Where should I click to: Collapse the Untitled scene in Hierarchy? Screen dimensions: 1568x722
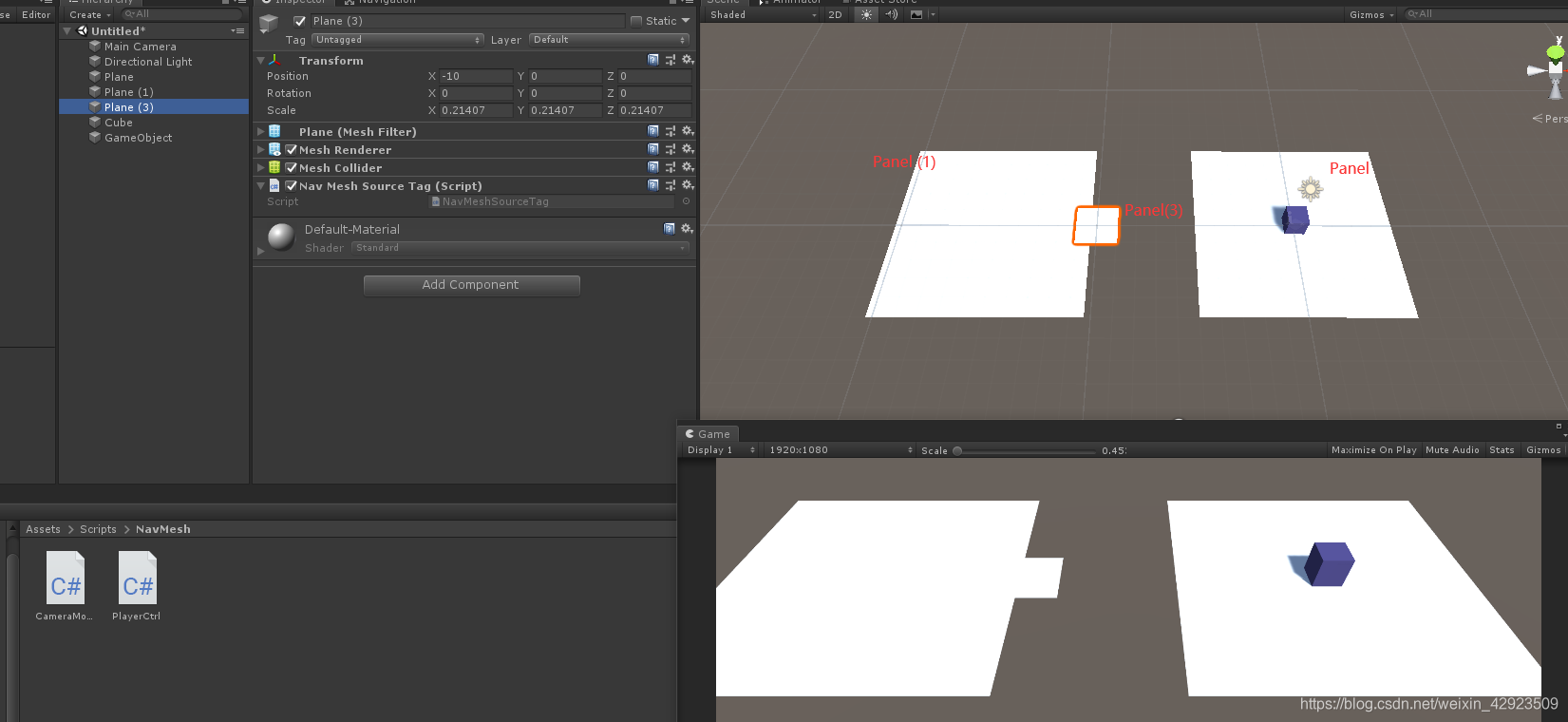(x=67, y=31)
